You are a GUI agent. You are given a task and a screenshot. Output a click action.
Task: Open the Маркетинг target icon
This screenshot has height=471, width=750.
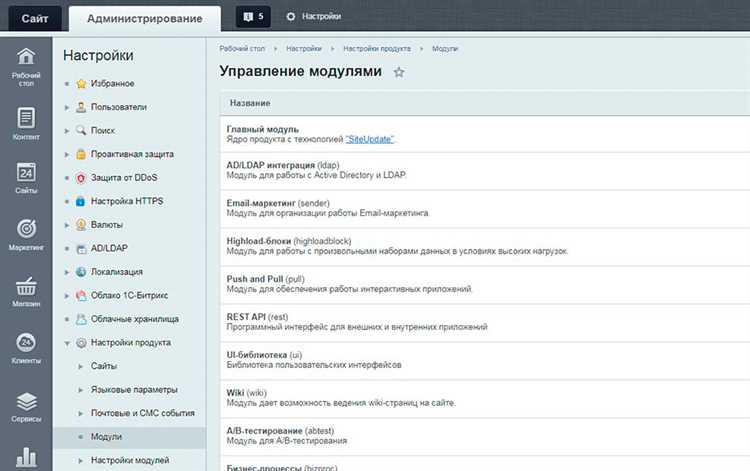pos(26,229)
